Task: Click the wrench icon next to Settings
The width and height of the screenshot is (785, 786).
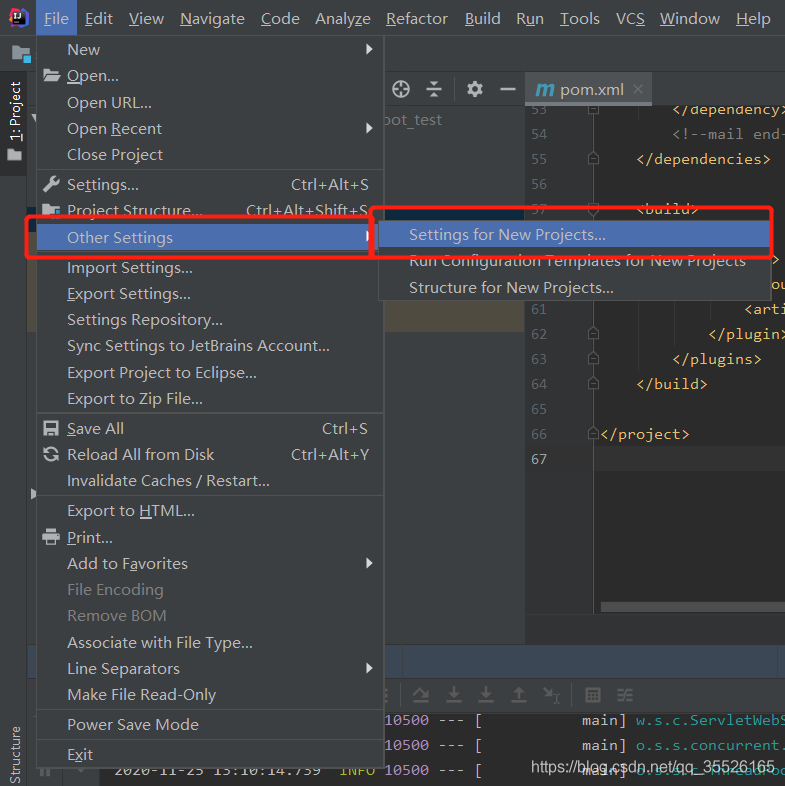Action: point(51,184)
